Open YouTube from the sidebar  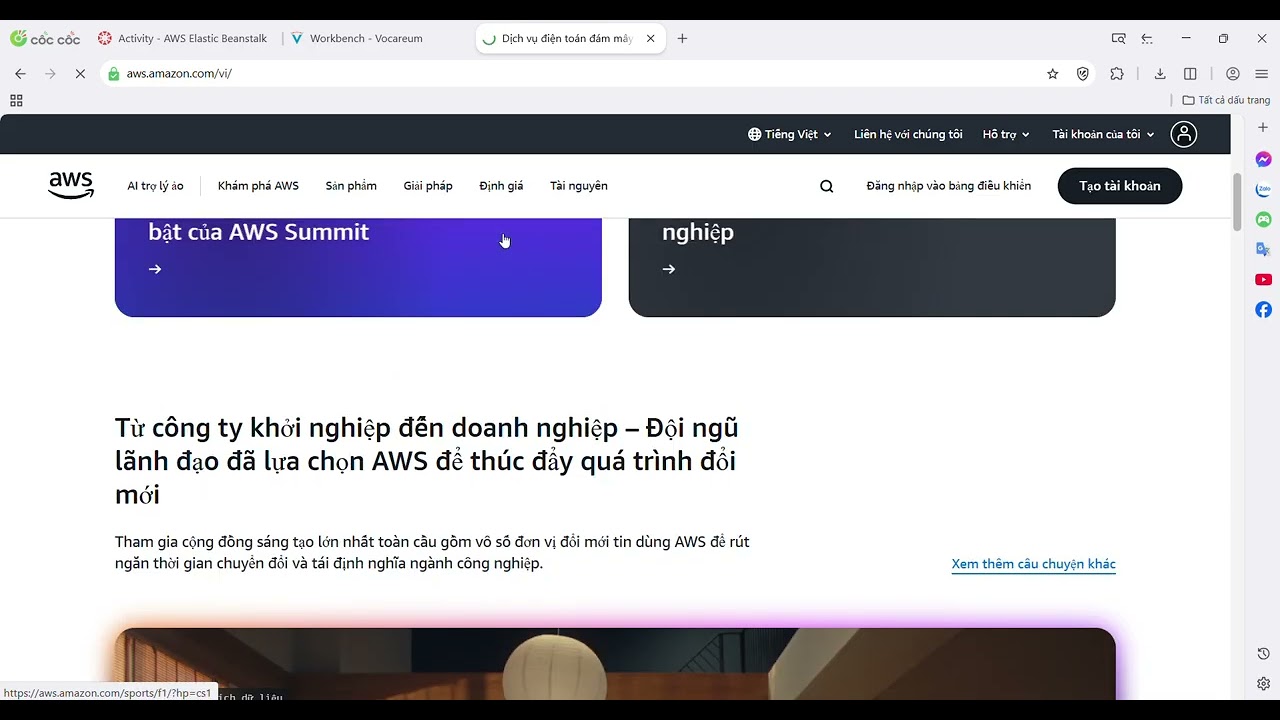click(1264, 279)
